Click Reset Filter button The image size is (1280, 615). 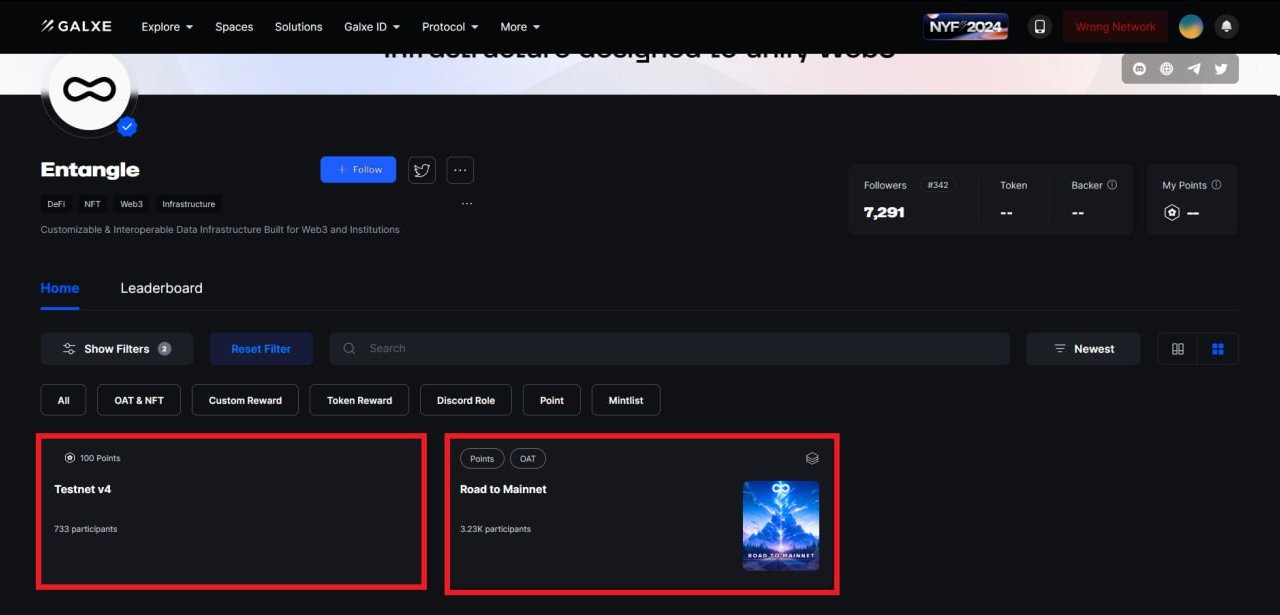tap(261, 349)
